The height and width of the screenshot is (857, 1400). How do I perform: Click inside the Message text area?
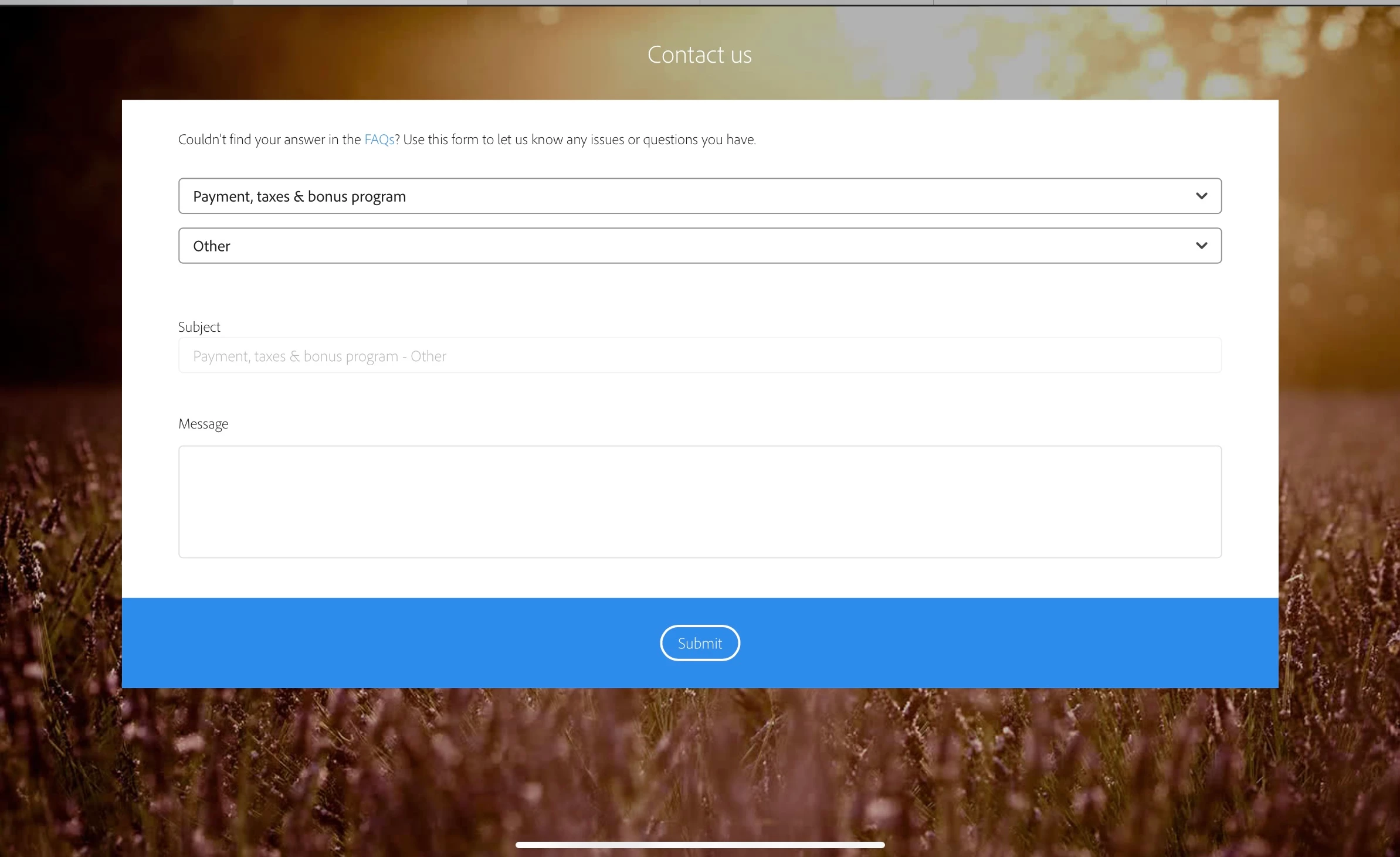pyautogui.click(x=700, y=501)
